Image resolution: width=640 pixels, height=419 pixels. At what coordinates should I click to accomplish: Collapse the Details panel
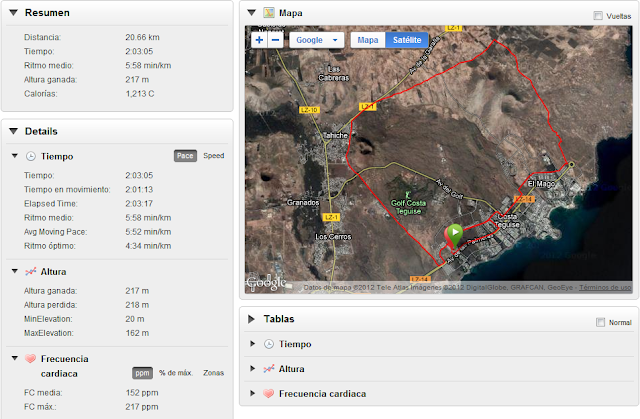pyautogui.click(x=13, y=131)
